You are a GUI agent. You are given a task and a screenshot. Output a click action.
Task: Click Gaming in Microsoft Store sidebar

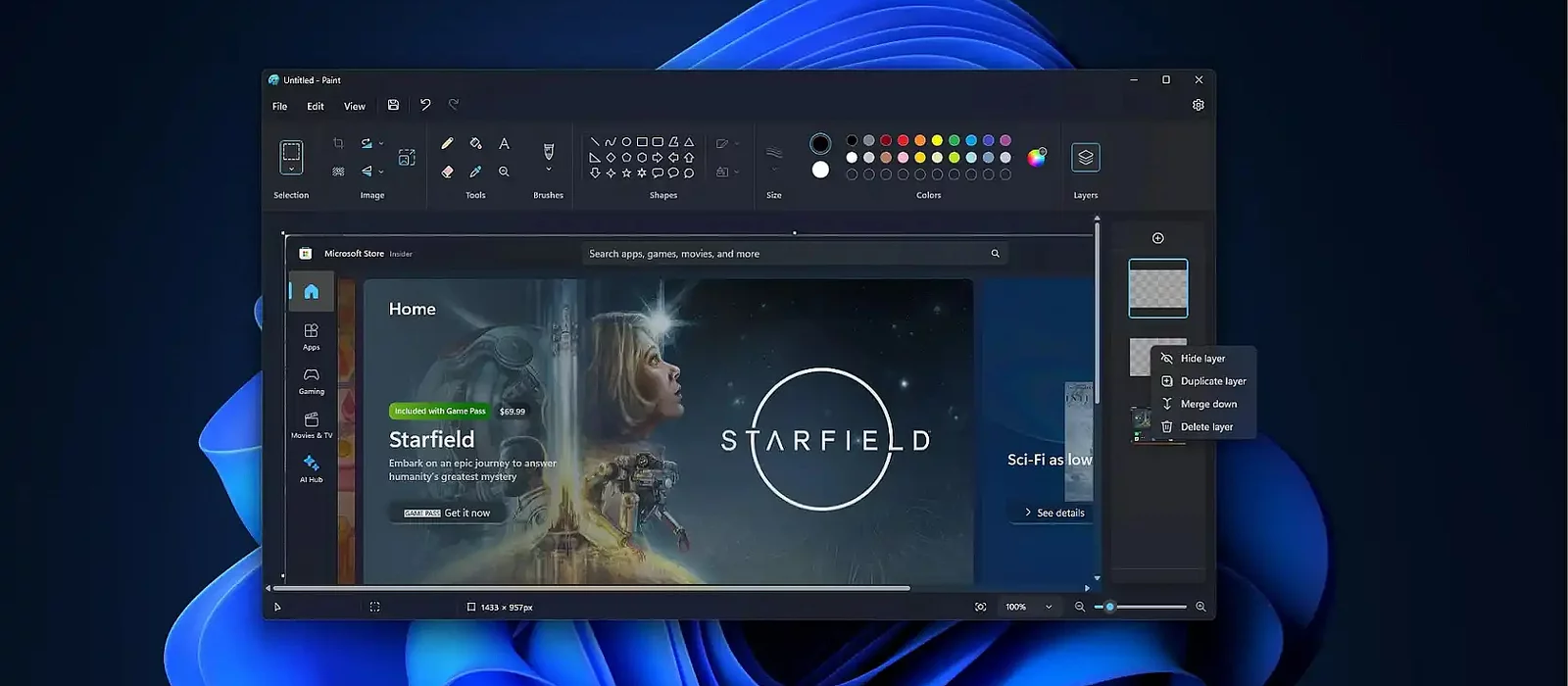(311, 380)
